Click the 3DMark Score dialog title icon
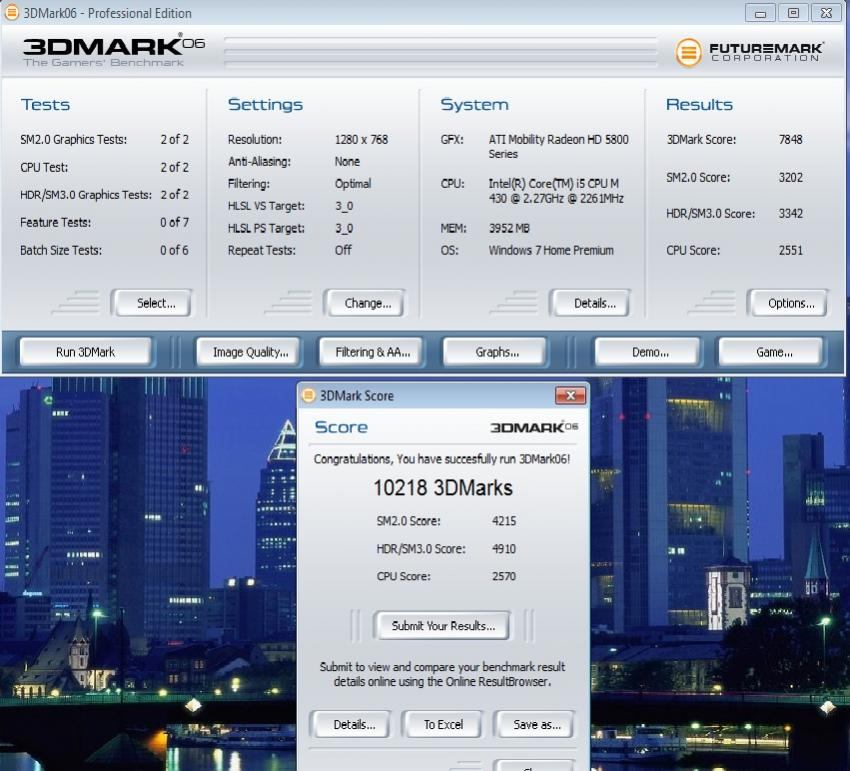The height and width of the screenshot is (771, 850). click(308, 395)
